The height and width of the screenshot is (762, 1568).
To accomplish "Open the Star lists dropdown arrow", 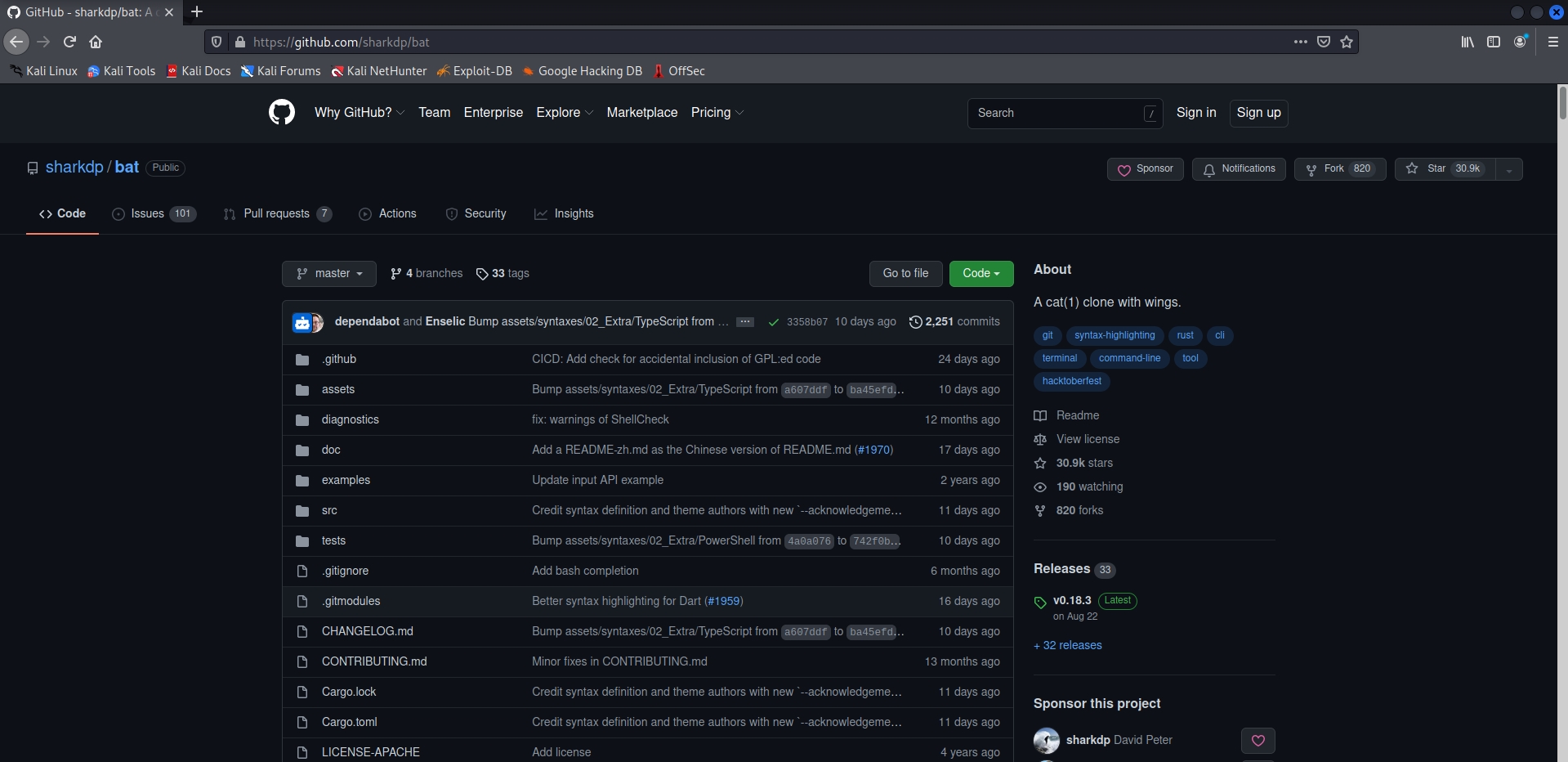I will click(x=1509, y=169).
